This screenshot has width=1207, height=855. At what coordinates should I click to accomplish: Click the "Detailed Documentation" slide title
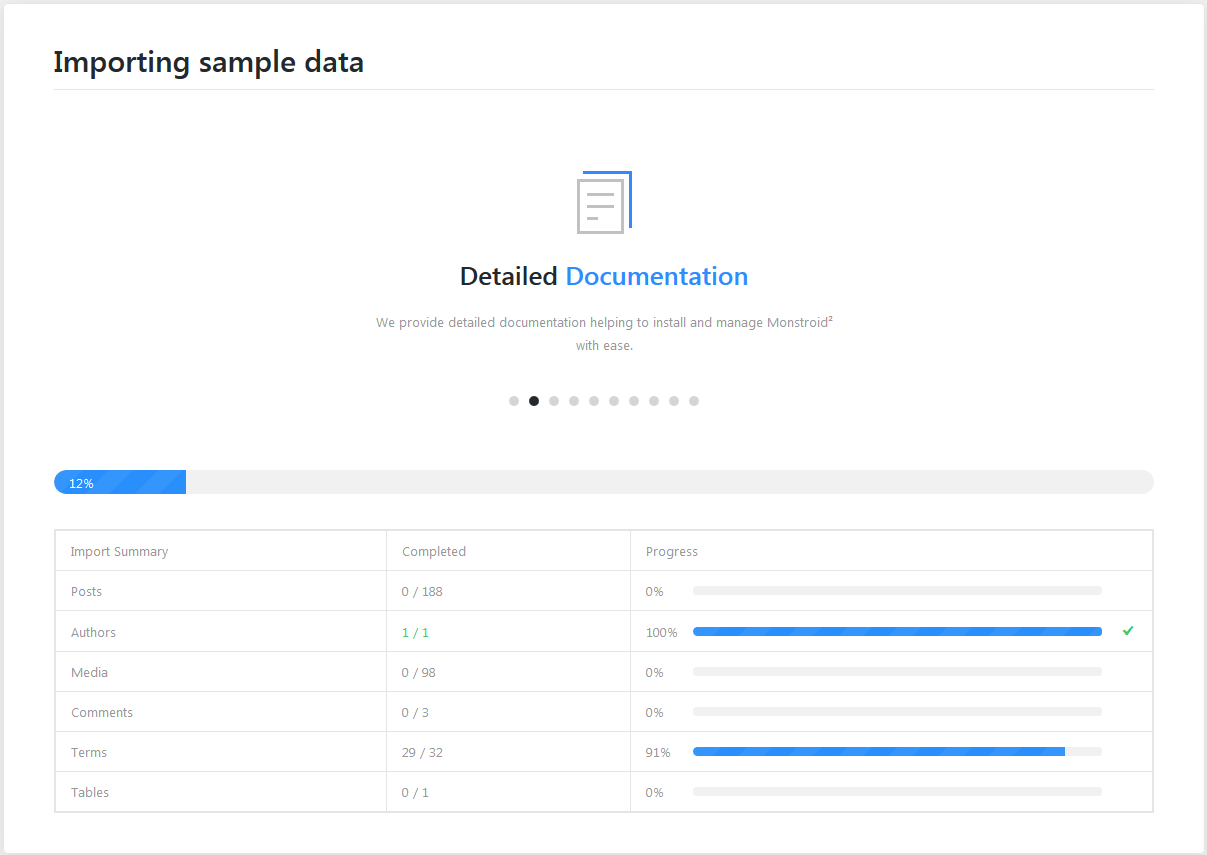pyautogui.click(x=604, y=276)
